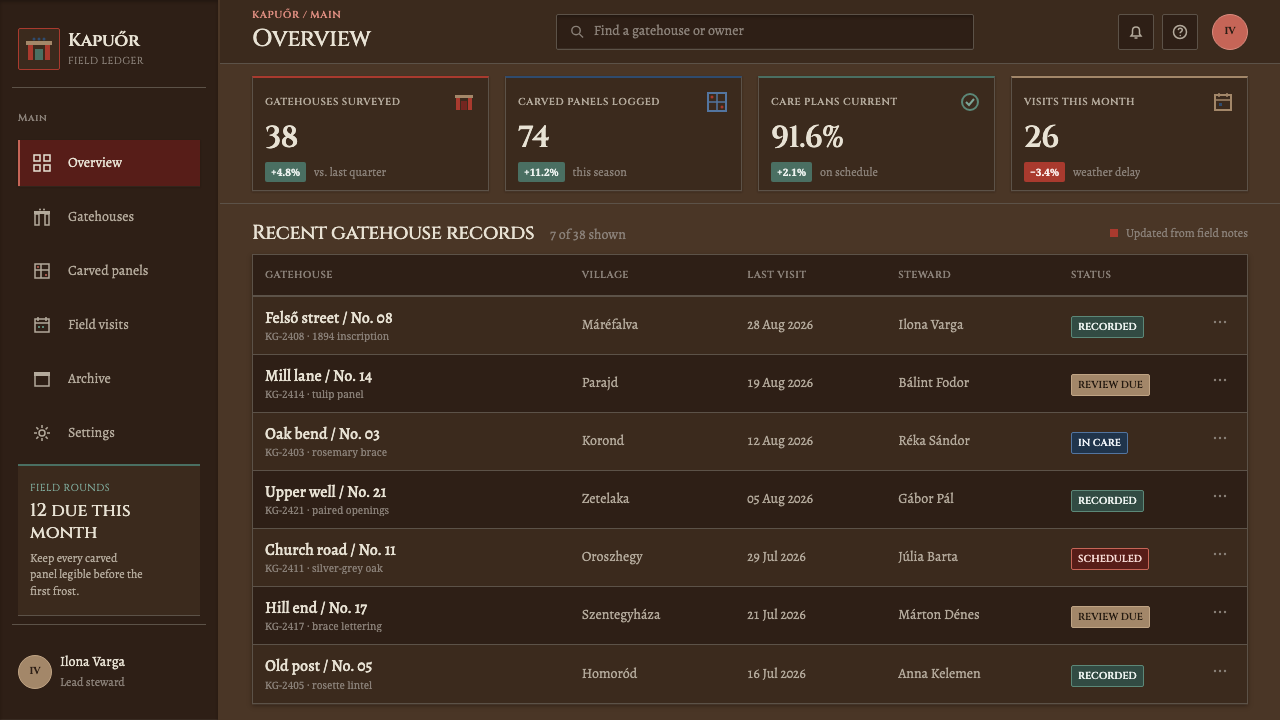The height and width of the screenshot is (720, 1280).
Task: Click the Korond village cell
Action: 603,441
